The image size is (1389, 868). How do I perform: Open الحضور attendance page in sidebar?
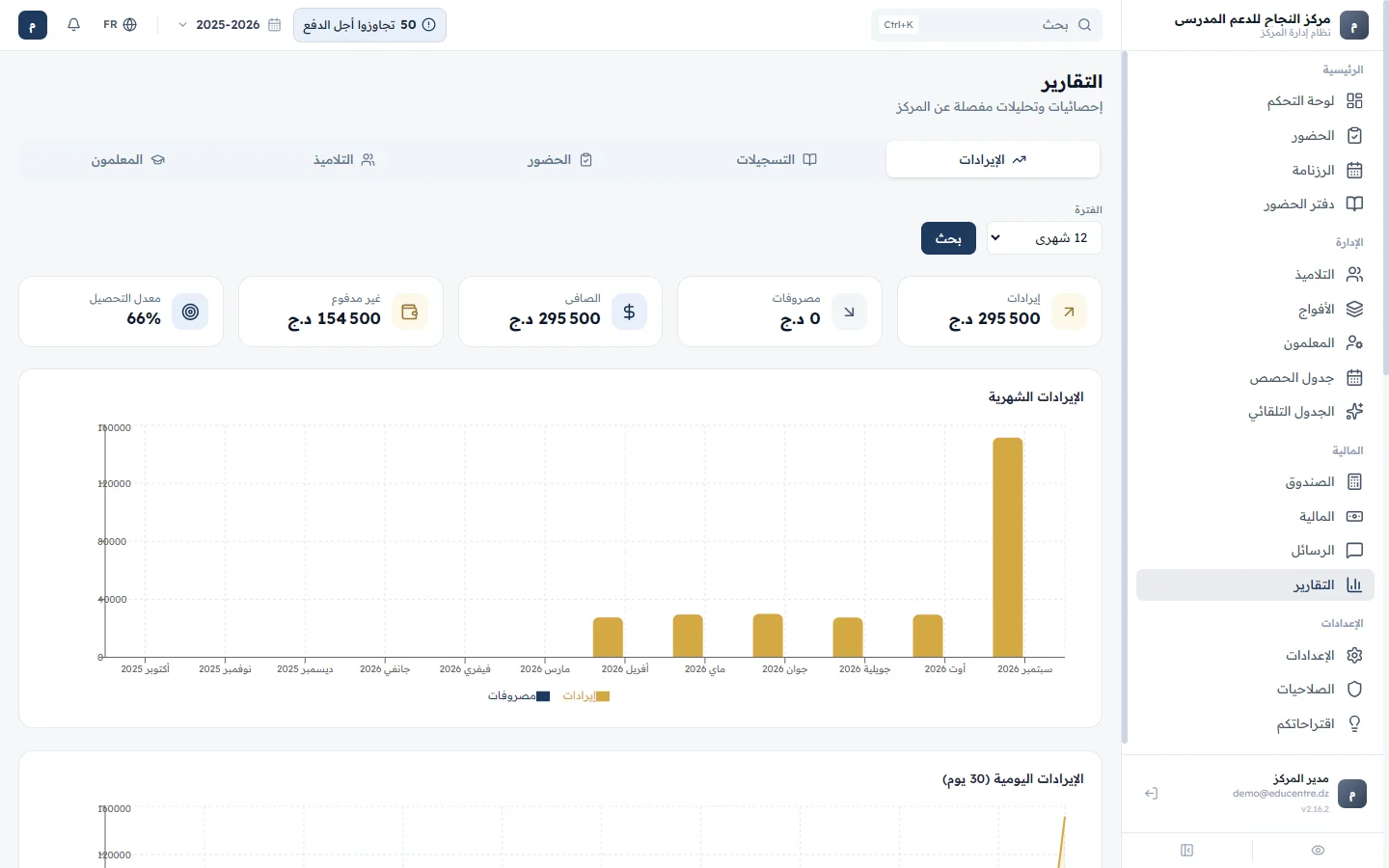1255,136
